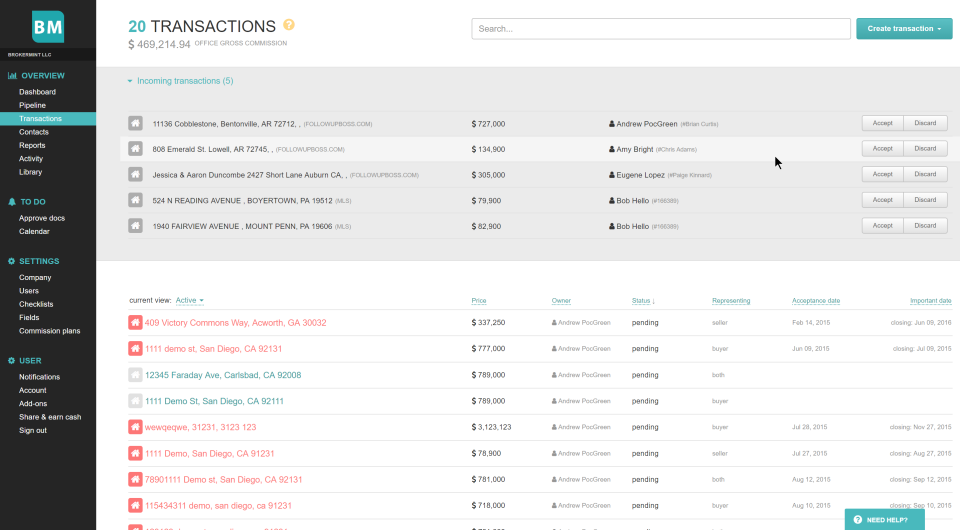Click house icon for 808 Emerald St

135,149
